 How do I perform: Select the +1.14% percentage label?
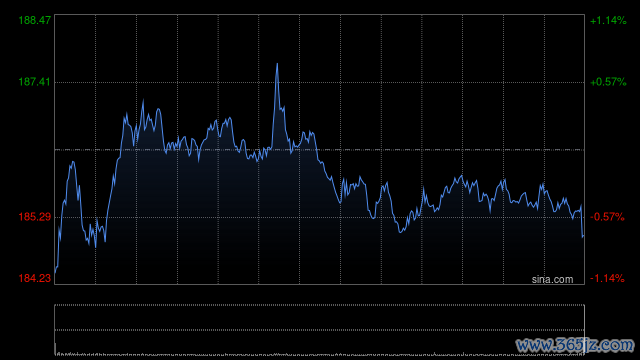[608, 20]
